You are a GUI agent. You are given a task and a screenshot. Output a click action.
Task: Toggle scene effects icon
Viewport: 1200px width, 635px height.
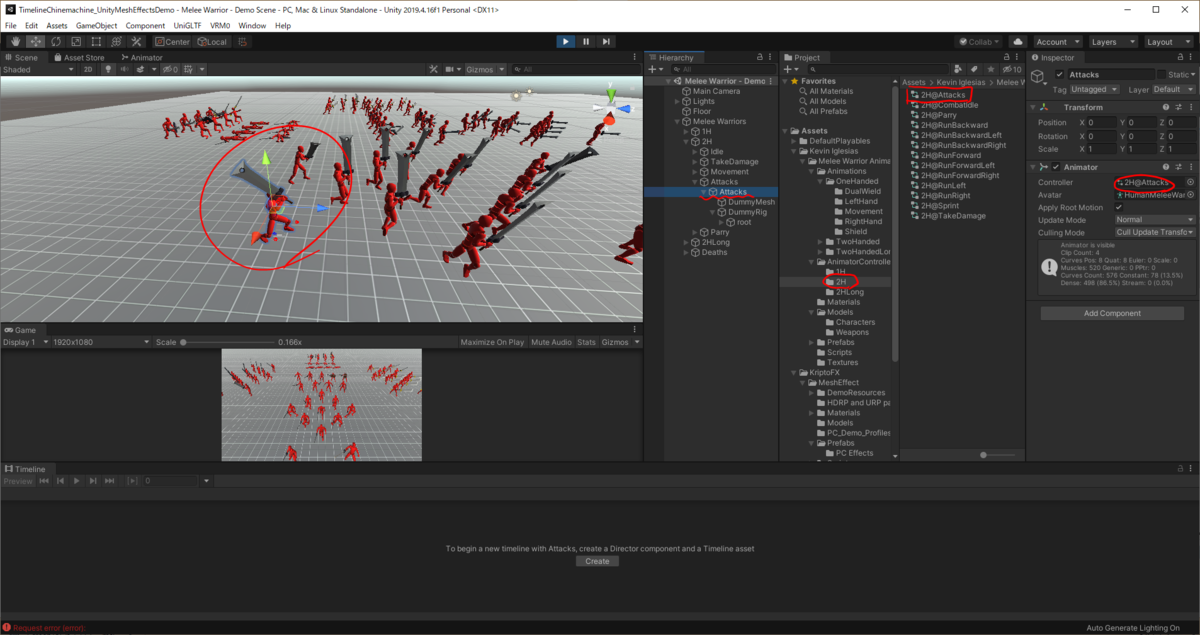point(140,69)
